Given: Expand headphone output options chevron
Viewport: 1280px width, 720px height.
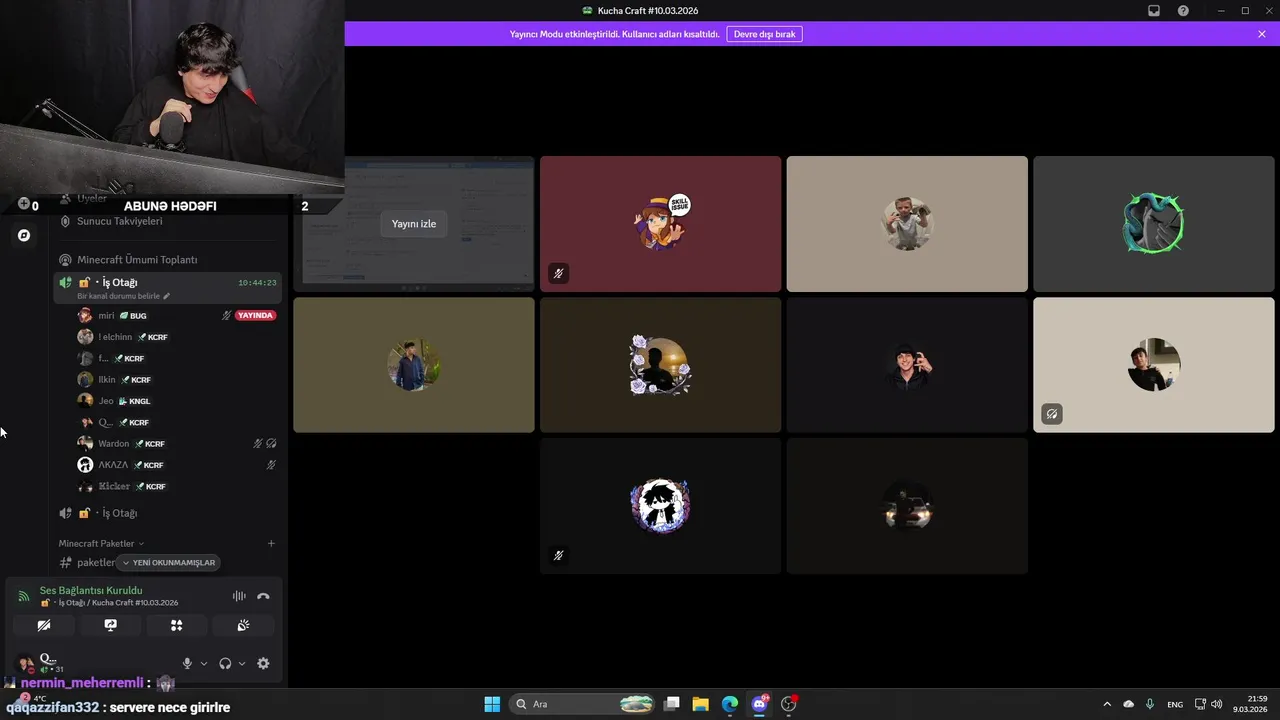Looking at the screenshot, I should coord(242,663).
